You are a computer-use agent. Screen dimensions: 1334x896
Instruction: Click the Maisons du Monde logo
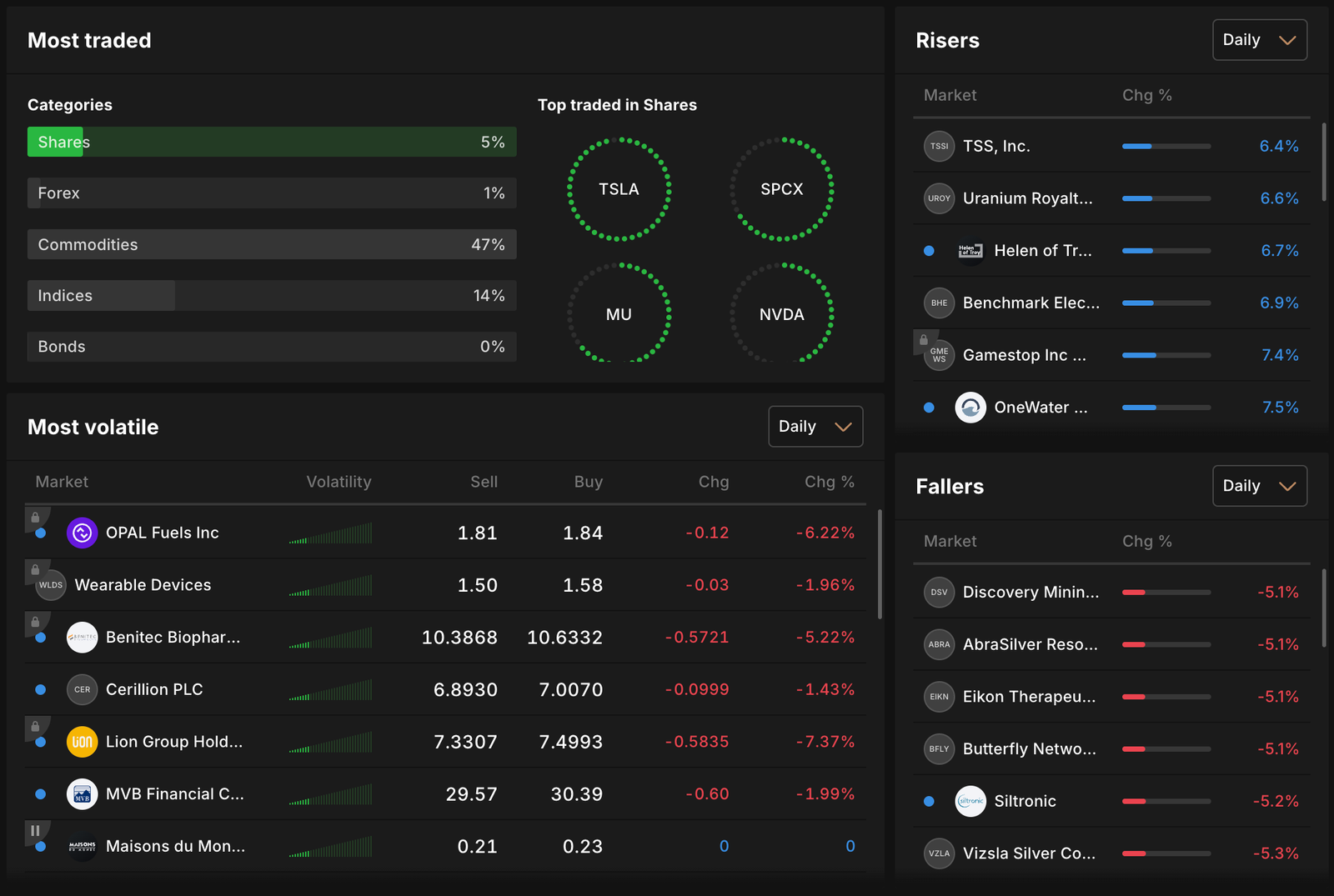pos(82,846)
